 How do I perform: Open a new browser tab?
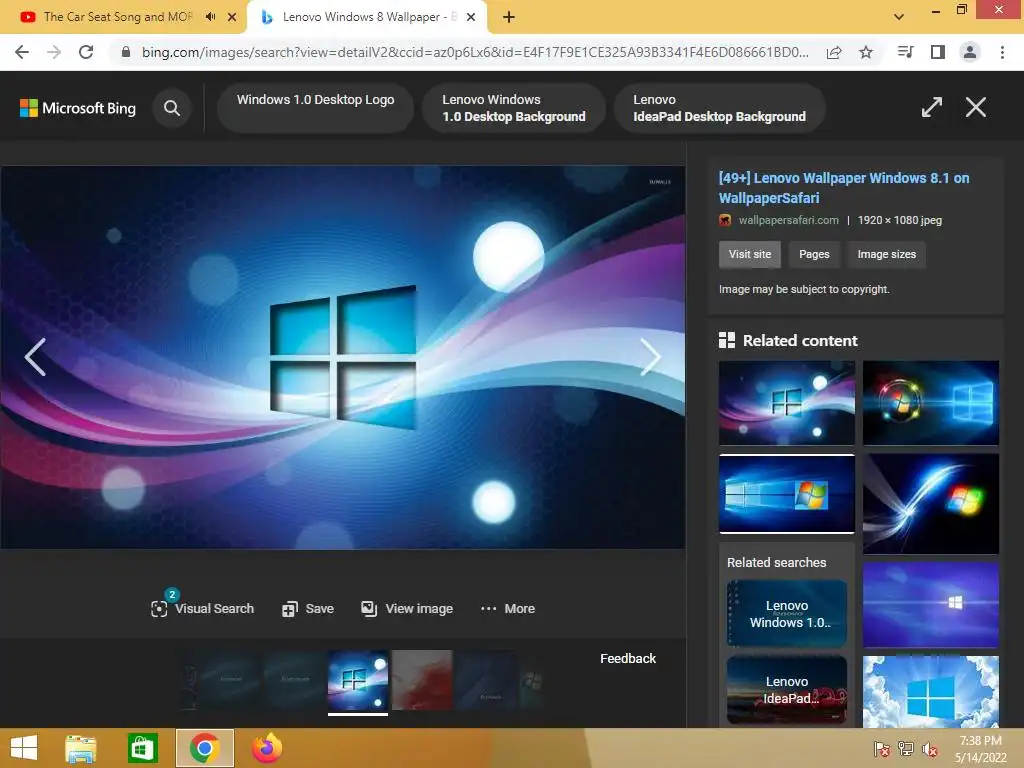pos(509,17)
